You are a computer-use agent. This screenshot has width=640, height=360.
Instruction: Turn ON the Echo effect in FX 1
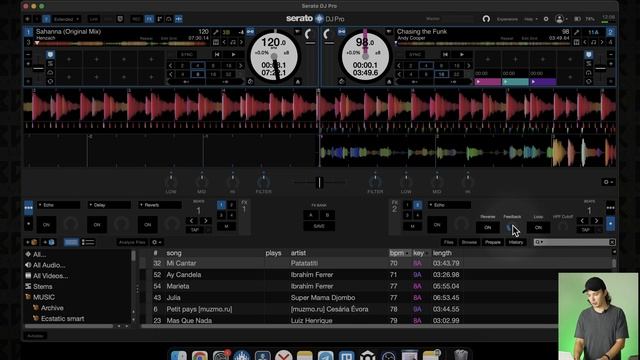pos(46,224)
